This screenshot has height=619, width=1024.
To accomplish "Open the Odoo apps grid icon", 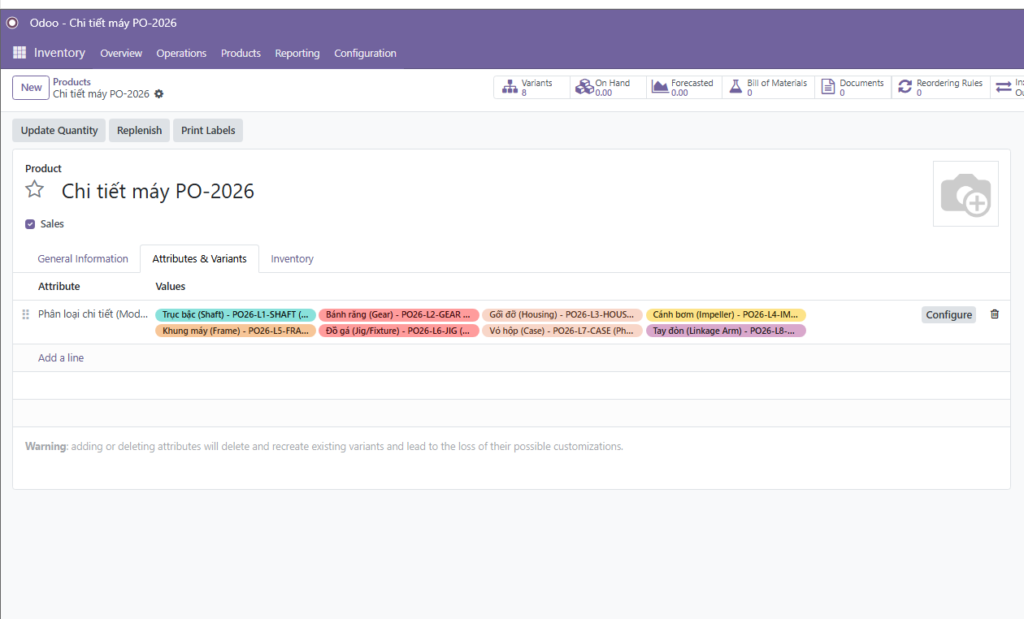I will pos(19,53).
